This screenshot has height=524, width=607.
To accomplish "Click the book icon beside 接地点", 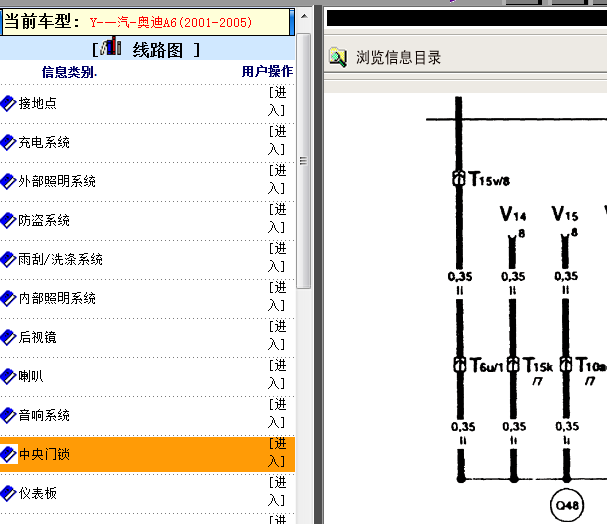I will click(x=8, y=104).
